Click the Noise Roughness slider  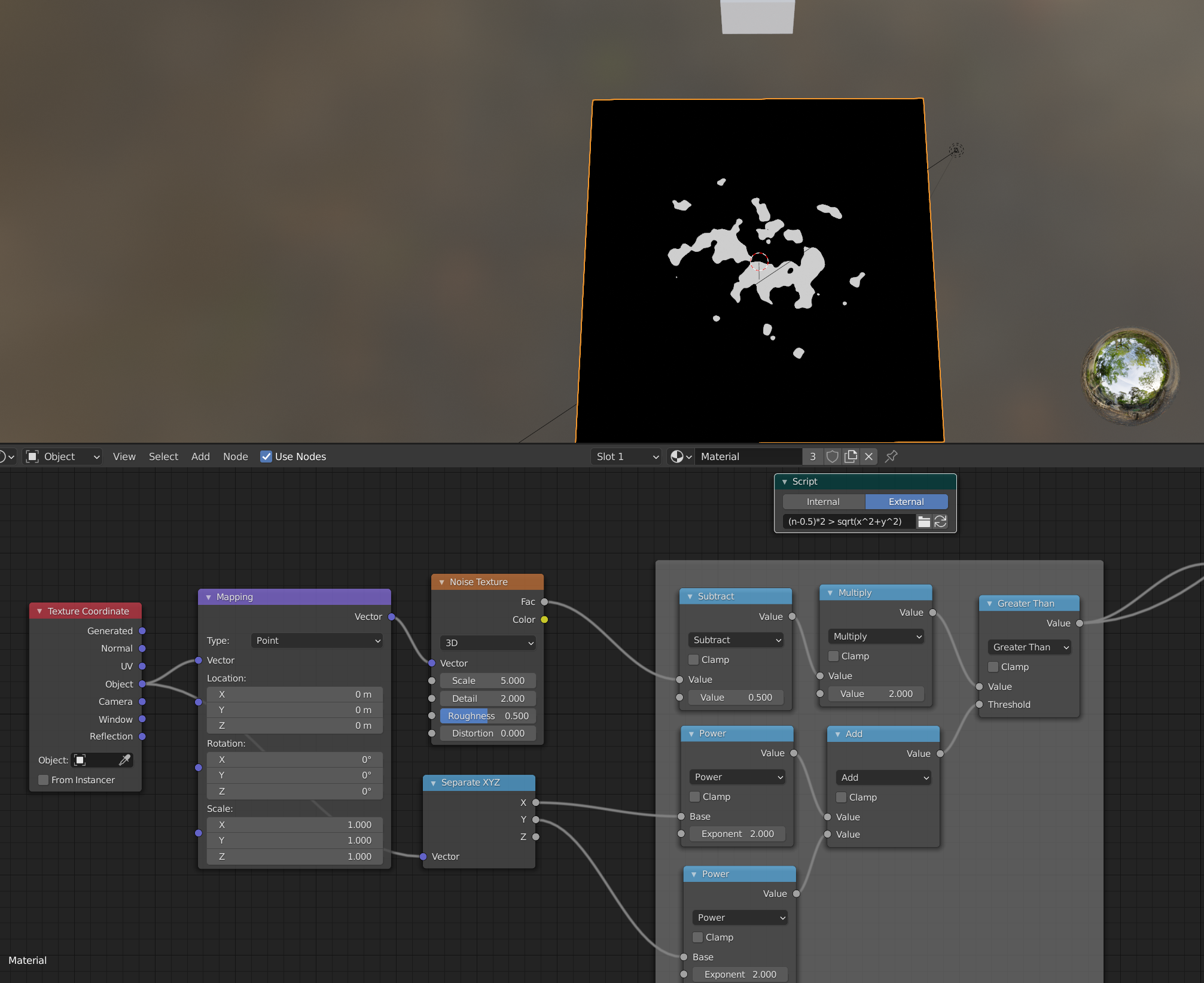(x=488, y=716)
